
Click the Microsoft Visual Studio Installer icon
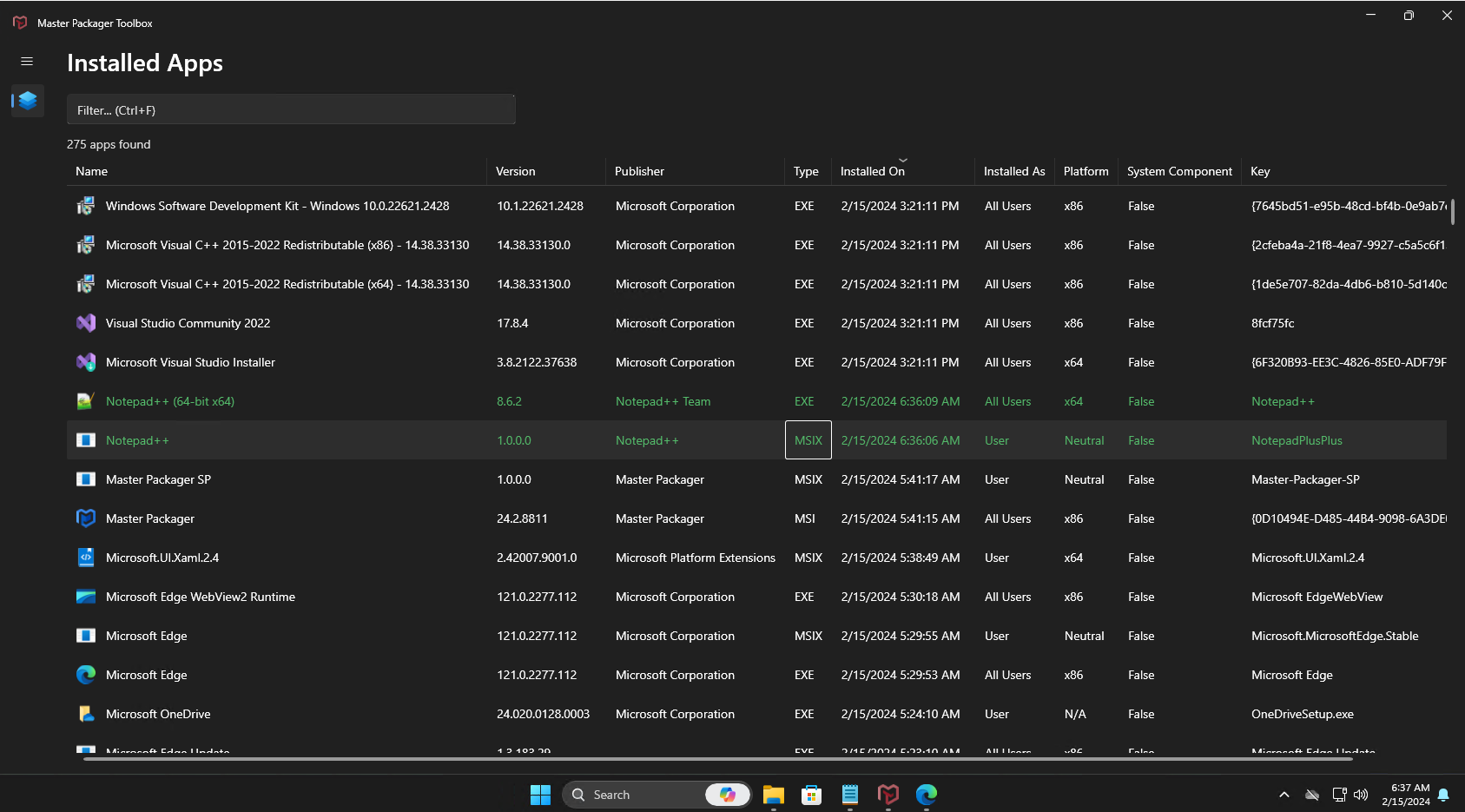(86, 362)
